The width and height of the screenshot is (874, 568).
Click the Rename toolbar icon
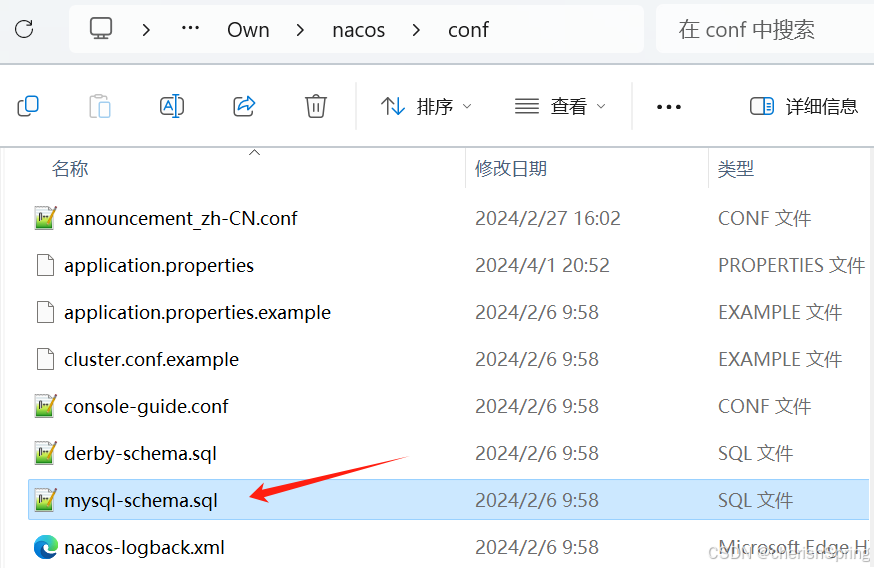click(x=172, y=106)
